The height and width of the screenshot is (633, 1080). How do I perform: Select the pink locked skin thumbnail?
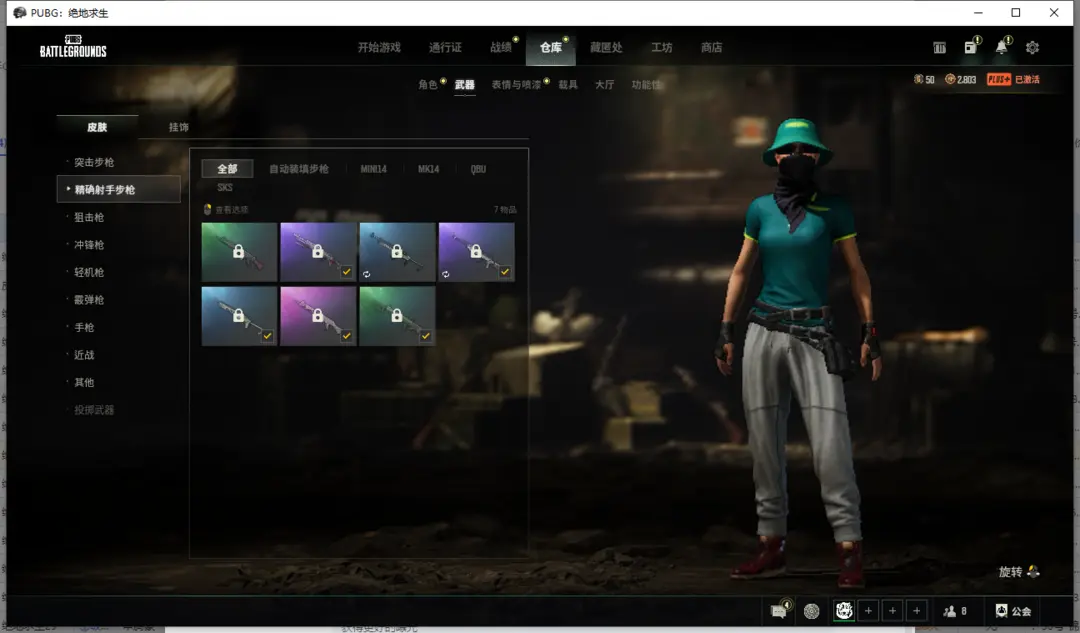pyautogui.click(x=318, y=315)
